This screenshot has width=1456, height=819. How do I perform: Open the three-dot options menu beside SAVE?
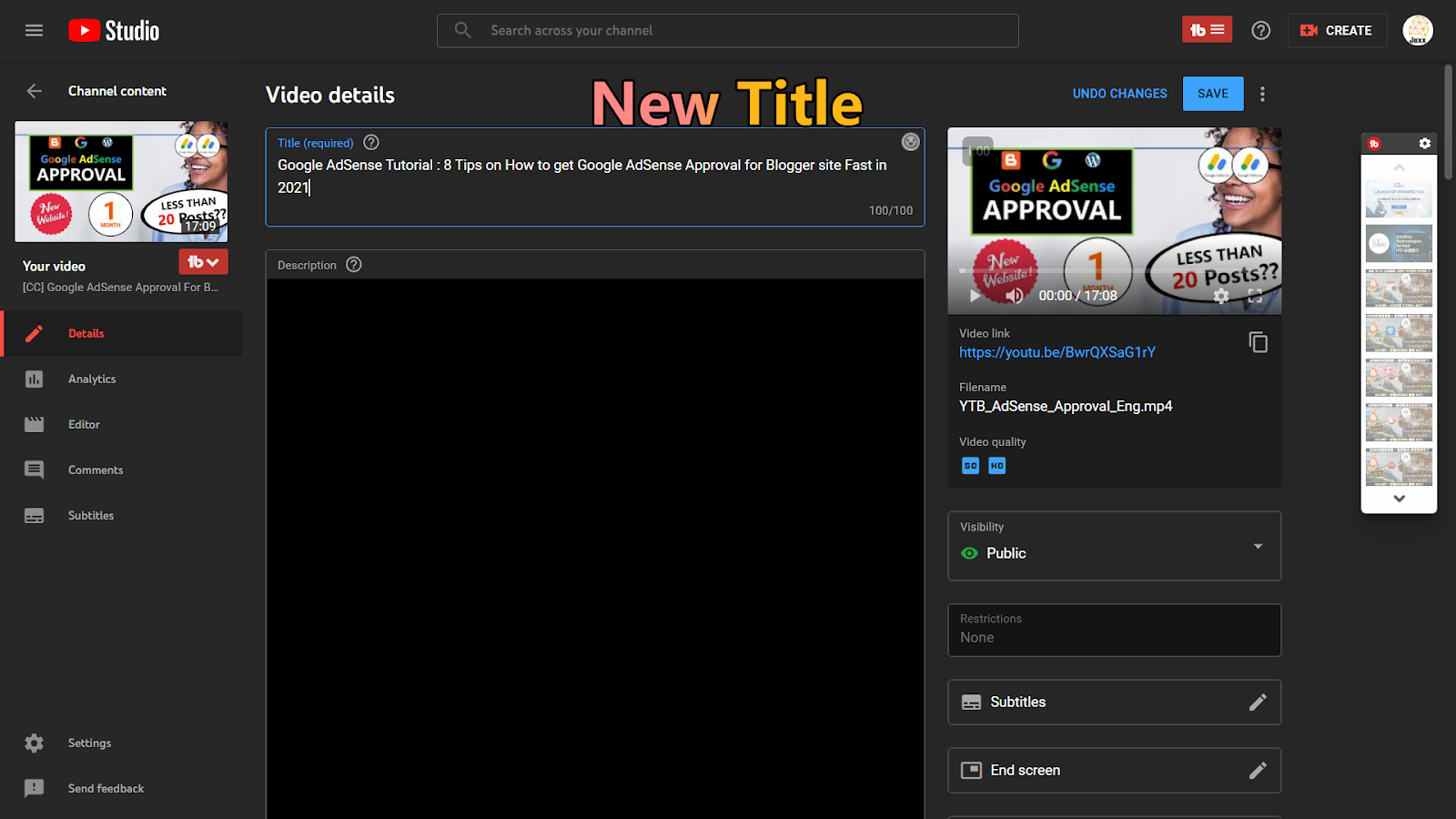[x=1262, y=94]
